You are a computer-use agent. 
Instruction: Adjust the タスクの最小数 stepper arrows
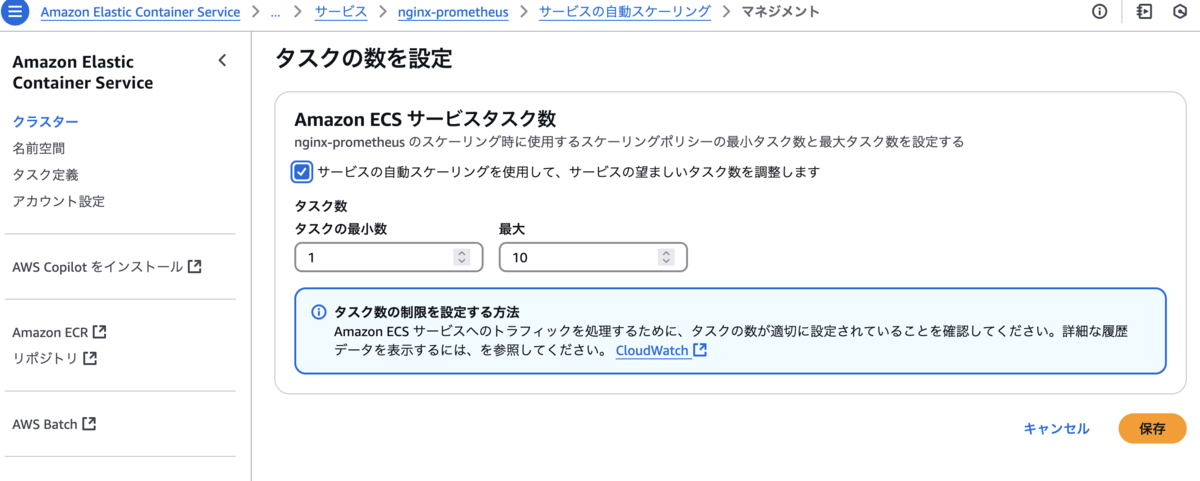tap(461, 258)
